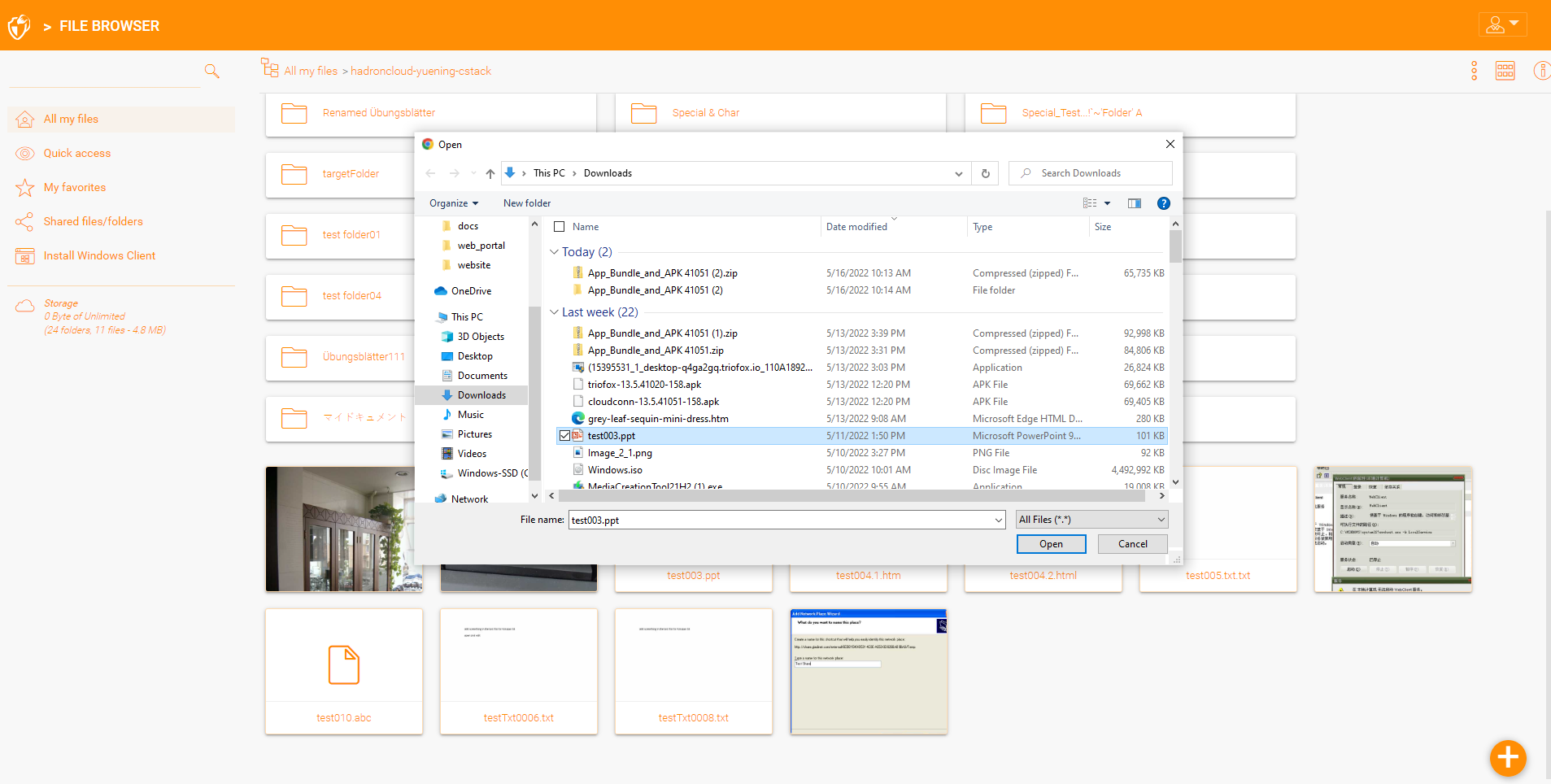Select Install Windows Client in sidebar

[x=99, y=256]
